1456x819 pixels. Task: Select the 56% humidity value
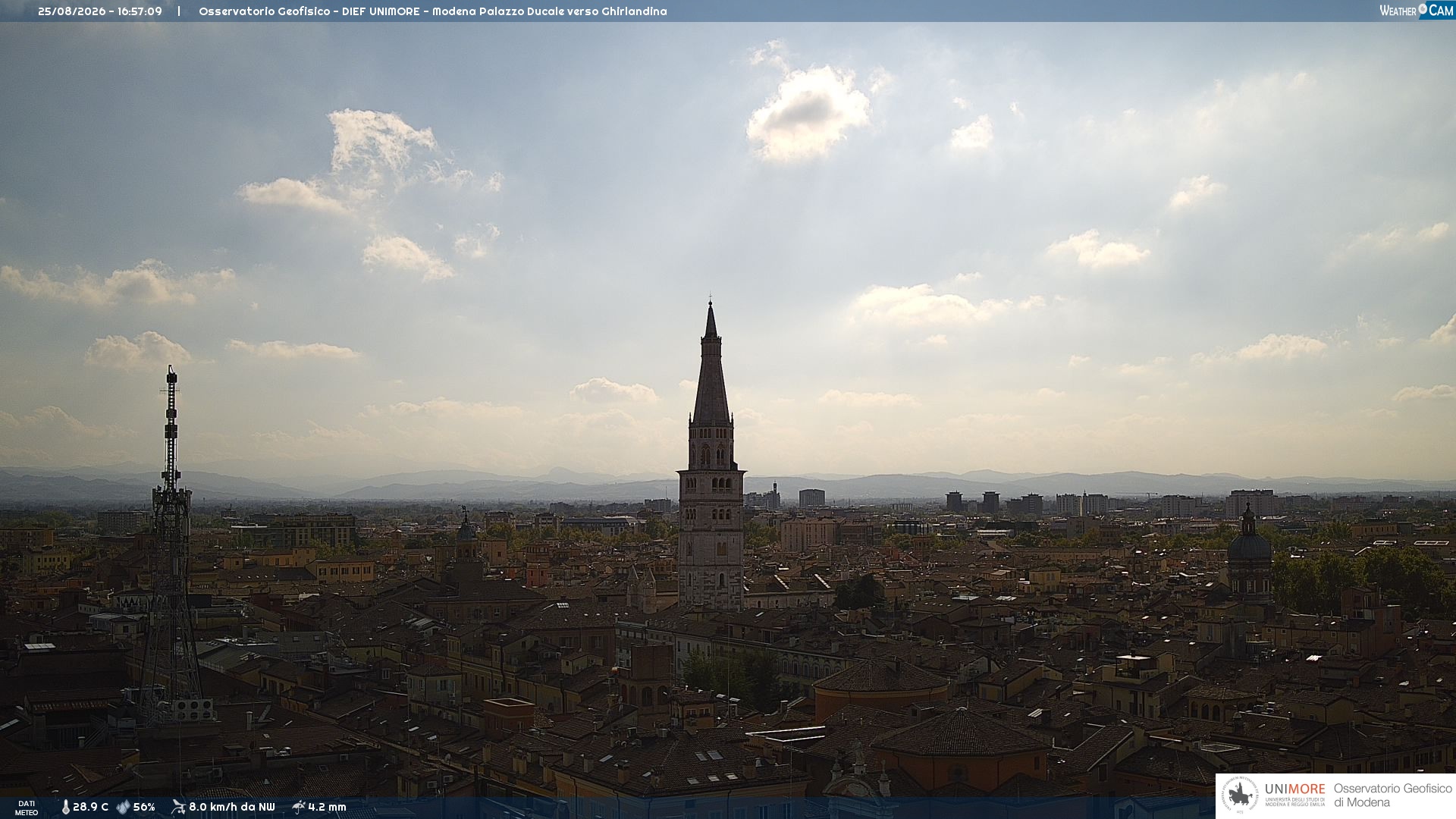[144, 808]
